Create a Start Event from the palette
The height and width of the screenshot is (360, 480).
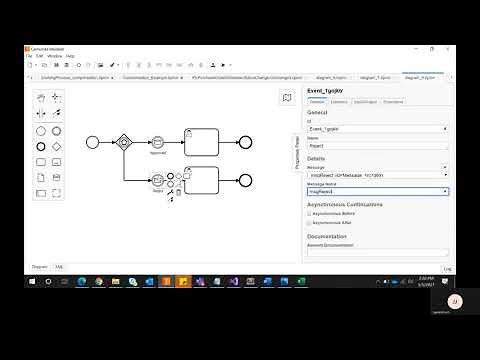click(41, 131)
